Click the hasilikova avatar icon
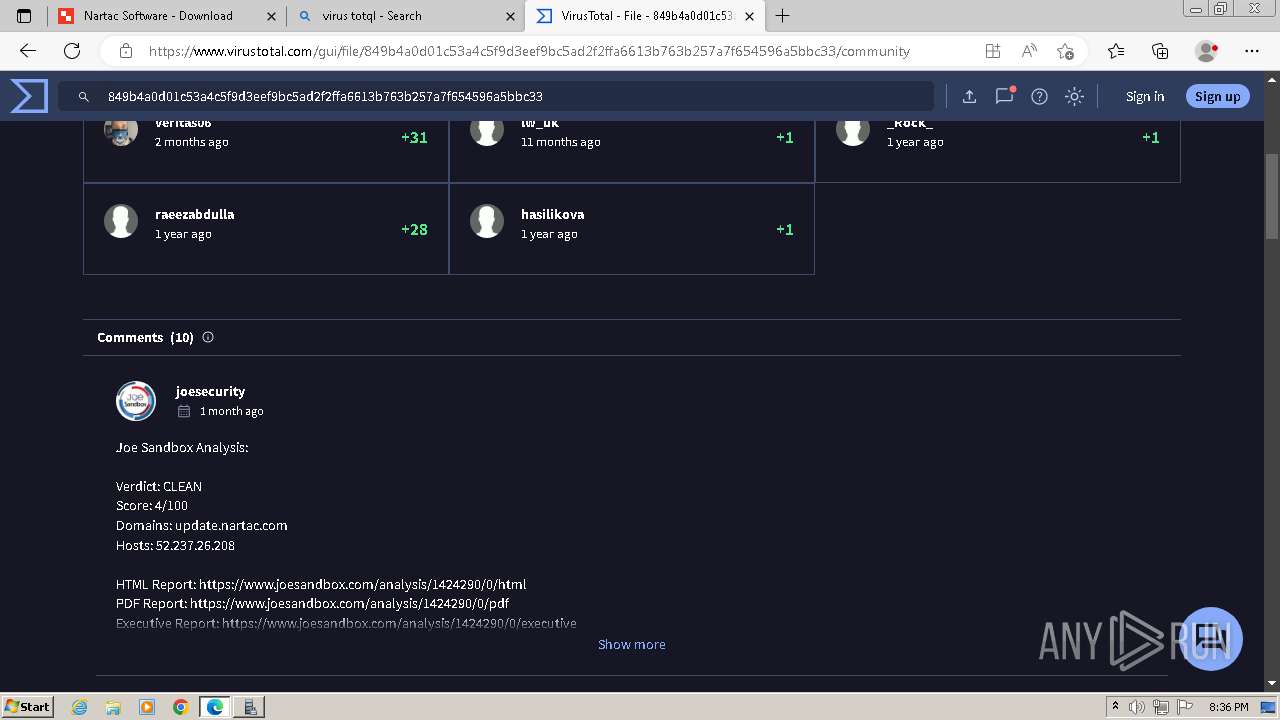 (x=487, y=221)
